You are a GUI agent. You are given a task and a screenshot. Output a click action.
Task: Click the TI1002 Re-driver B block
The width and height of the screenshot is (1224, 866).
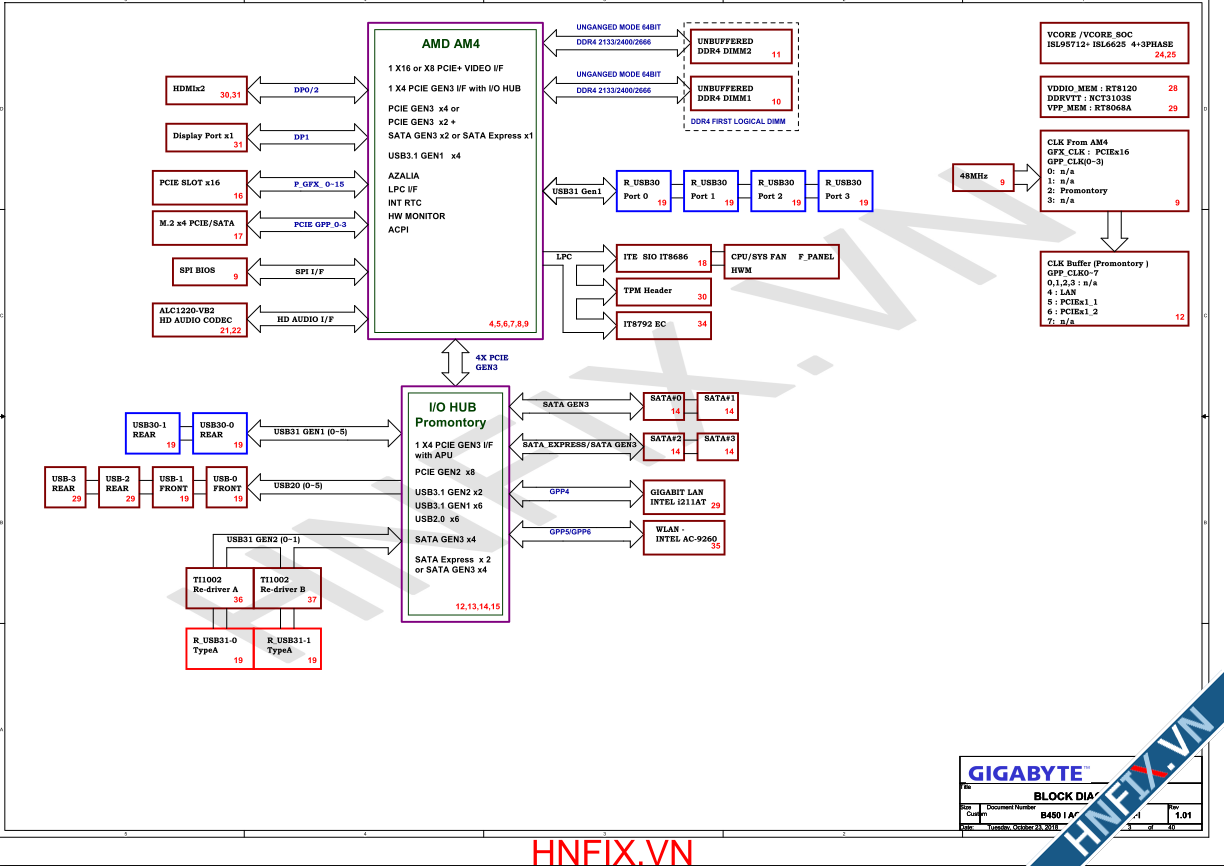[288, 588]
